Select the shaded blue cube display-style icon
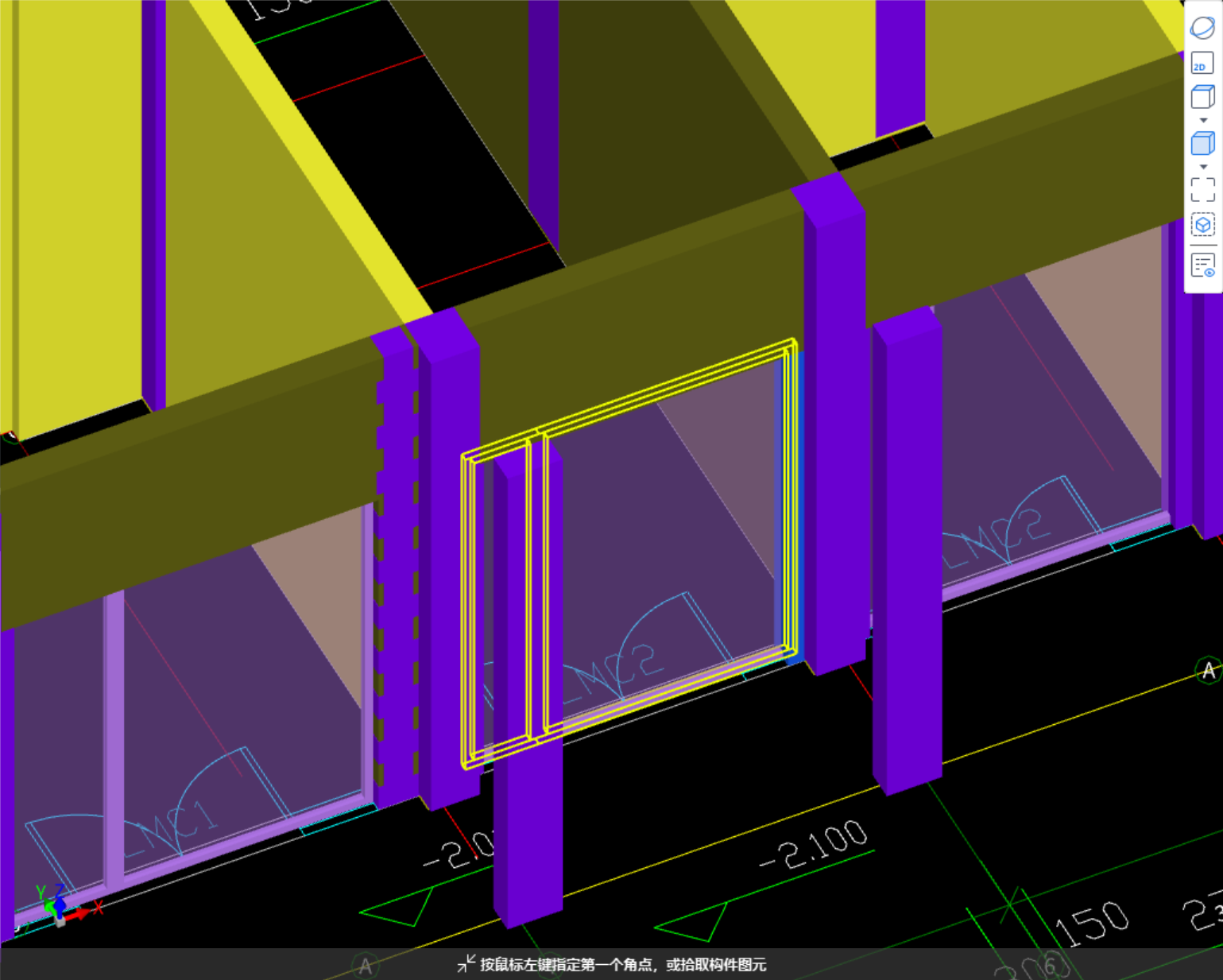The height and width of the screenshot is (980, 1223). [x=1202, y=144]
